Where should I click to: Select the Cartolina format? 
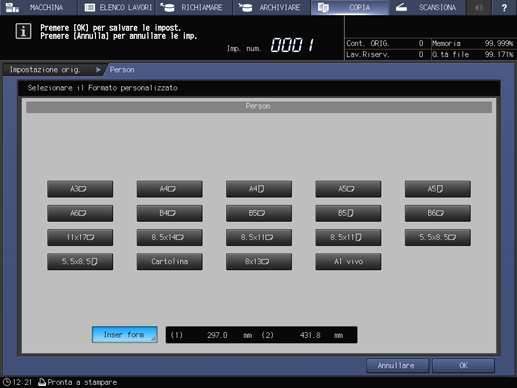point(169,262)
